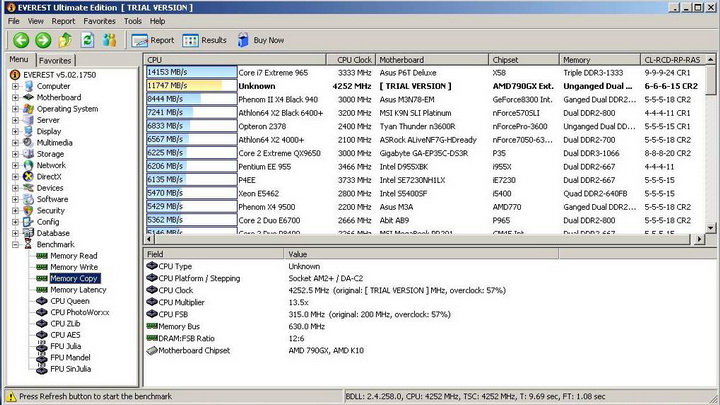Sort by the Motherboard column header
The image size is (720, 405).
coord(432,60)
